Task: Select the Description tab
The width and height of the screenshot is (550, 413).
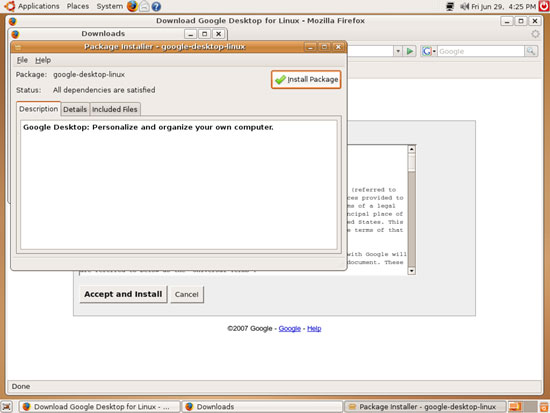Action: (38, 109)
